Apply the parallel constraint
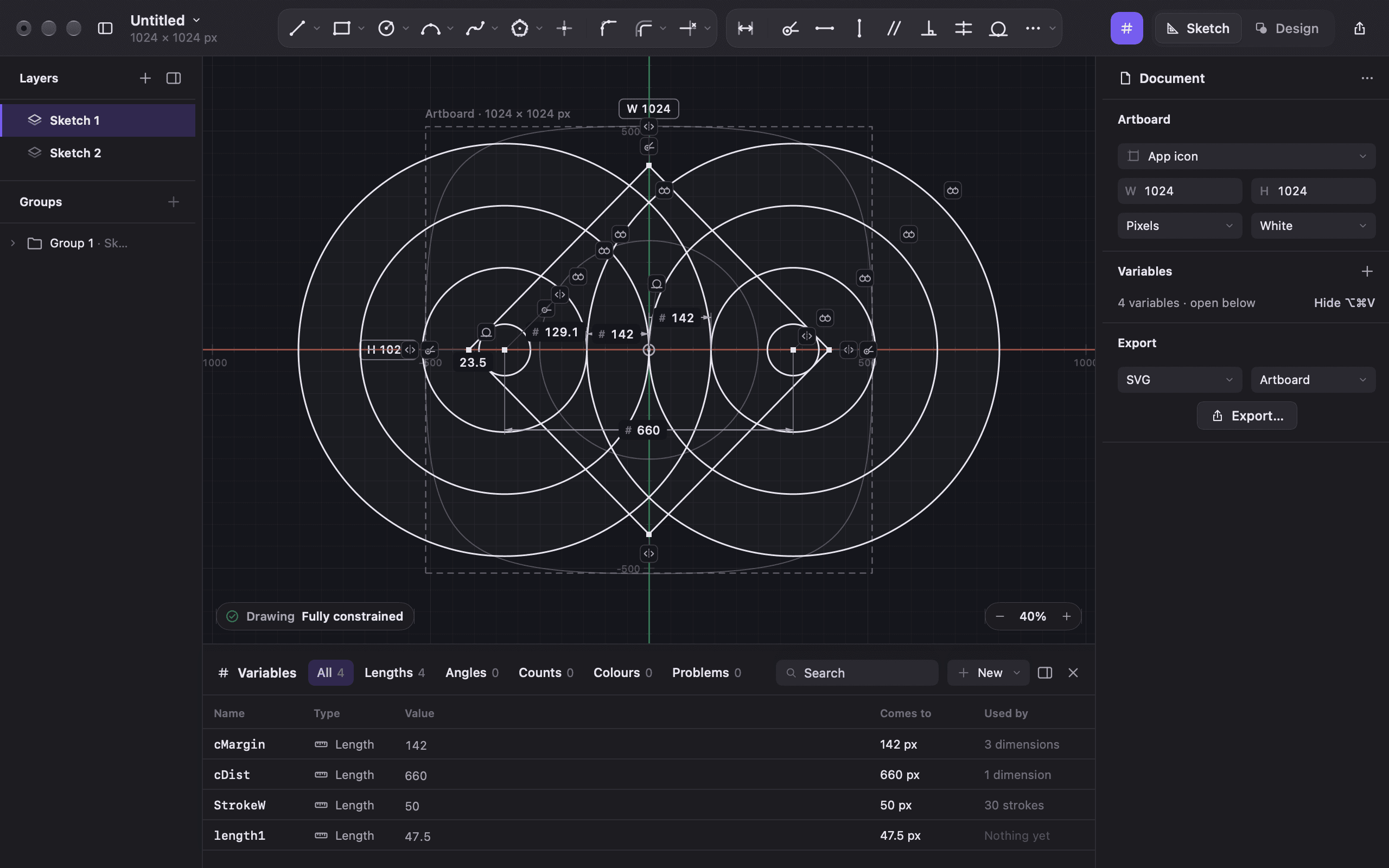 tap(894, 28)
